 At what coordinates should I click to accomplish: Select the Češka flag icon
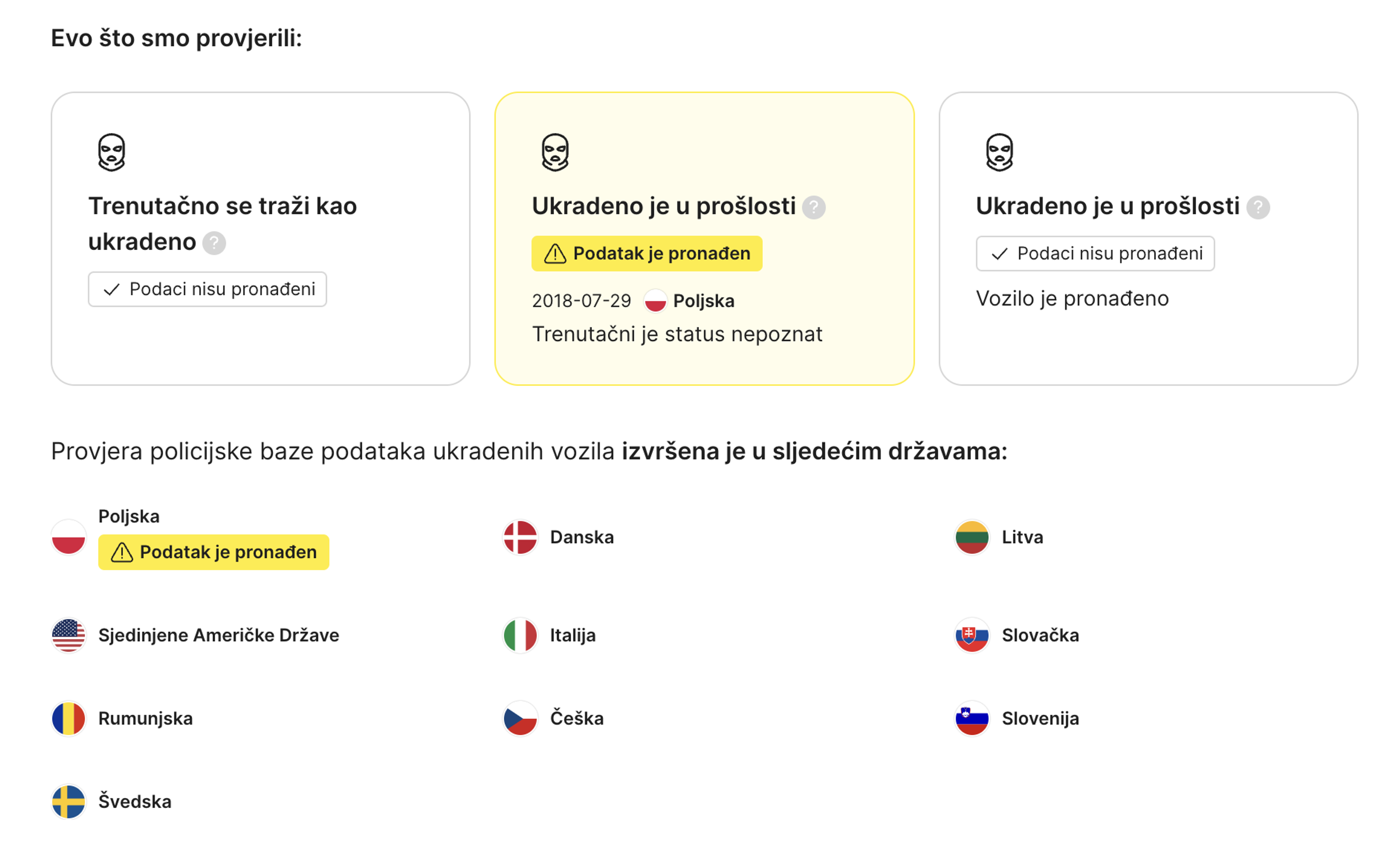coord(520,718)
